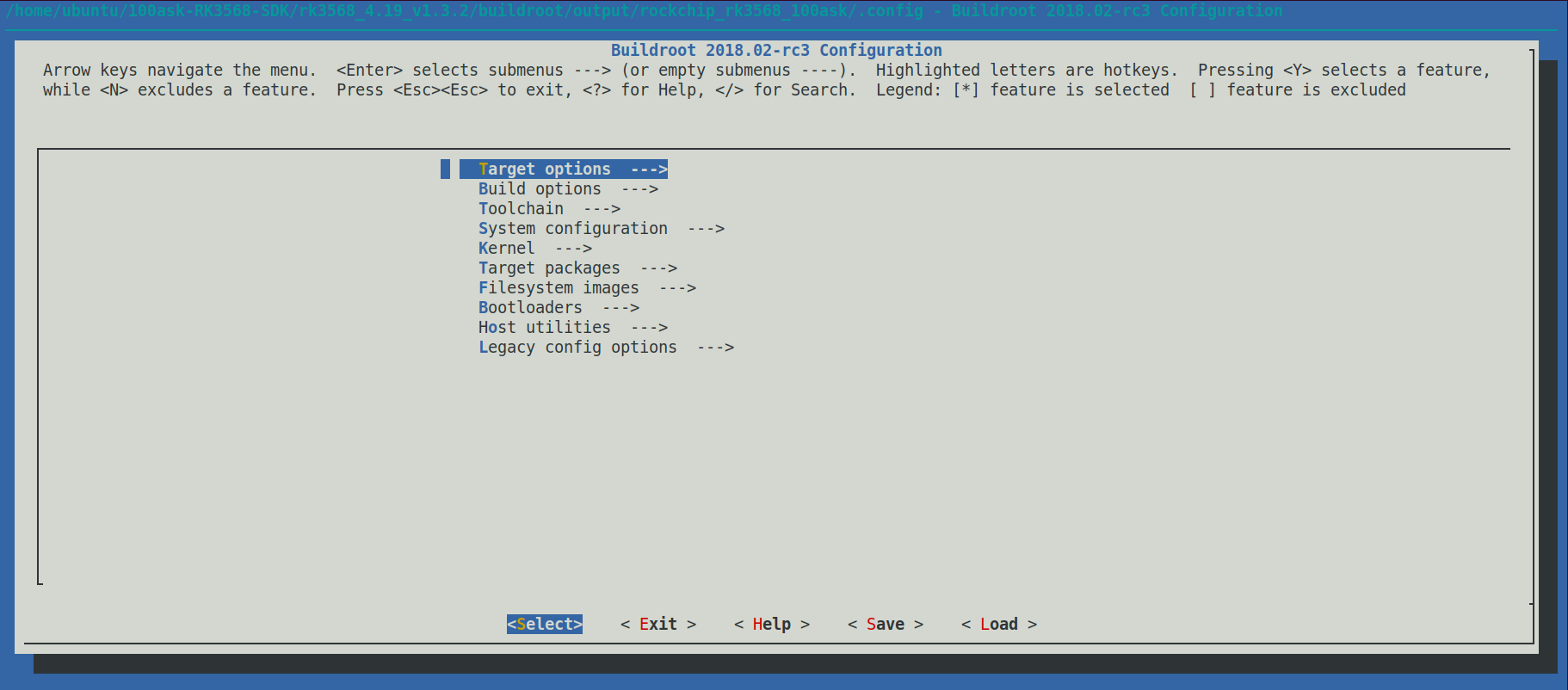
Task: Click the blue cursor block left of Target options
Action: [445, 169]
